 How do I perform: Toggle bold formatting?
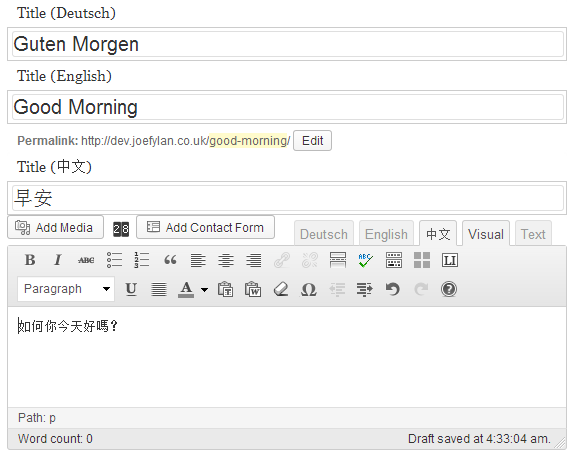point(30,260)
